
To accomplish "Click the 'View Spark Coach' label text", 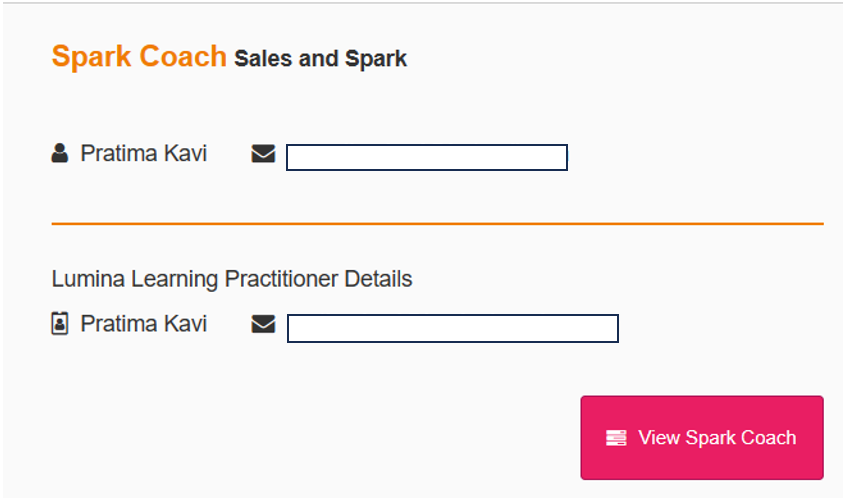I will point(717,438).
